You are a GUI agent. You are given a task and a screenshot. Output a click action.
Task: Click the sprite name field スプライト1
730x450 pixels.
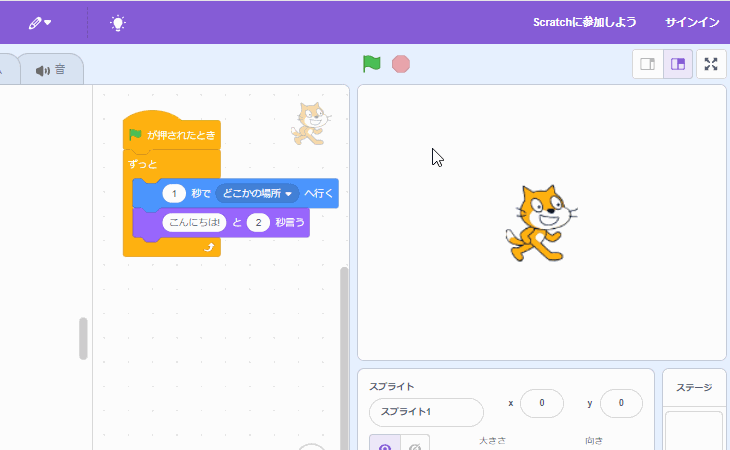pos(426,412)
